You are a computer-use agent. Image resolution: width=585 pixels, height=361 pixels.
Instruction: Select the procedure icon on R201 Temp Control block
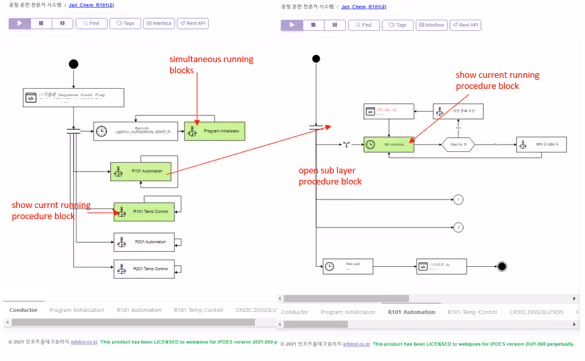pyautogui.click(x=122, y=269)
